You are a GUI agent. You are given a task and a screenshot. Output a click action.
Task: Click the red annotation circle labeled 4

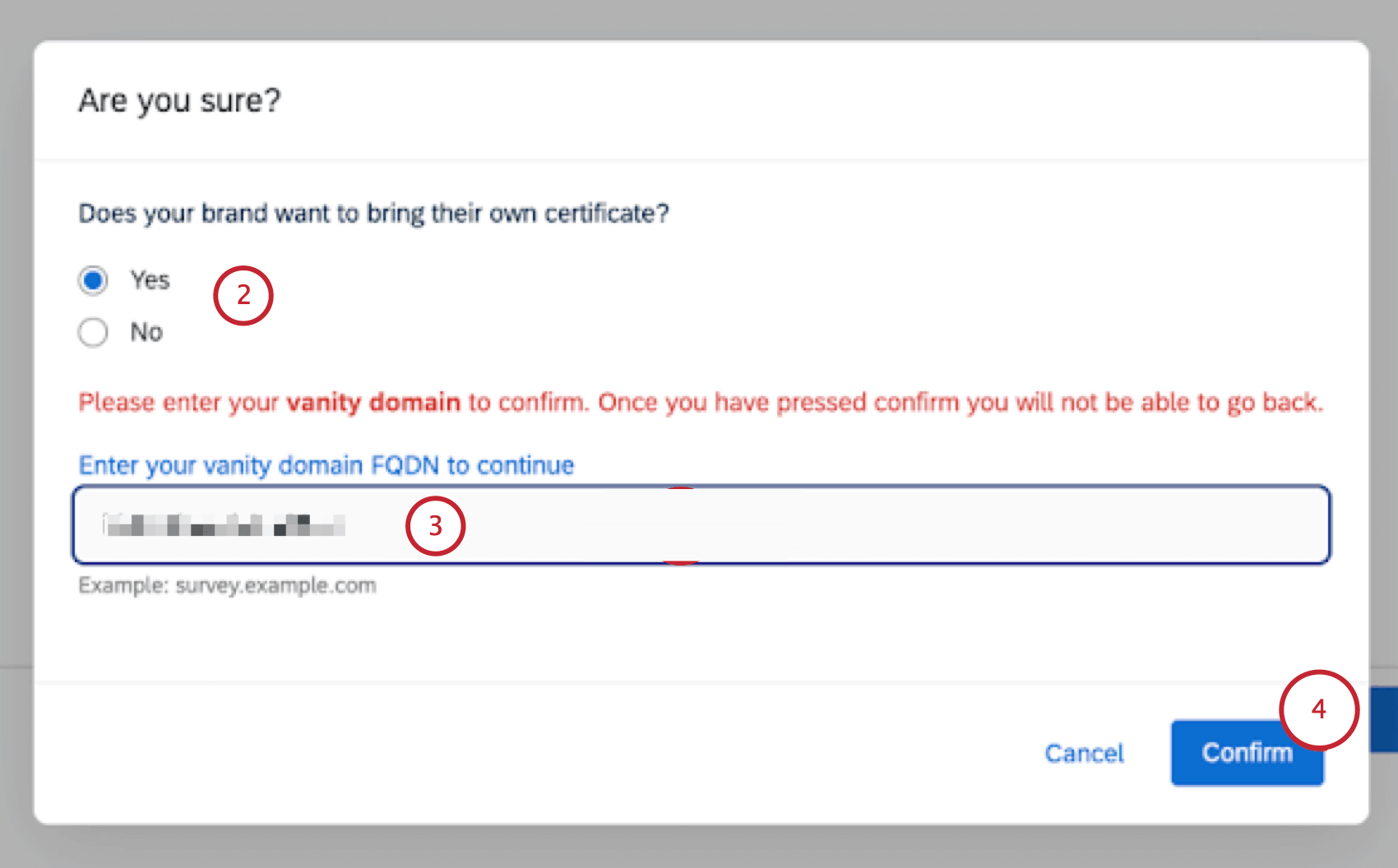[x=1319, y=709]
